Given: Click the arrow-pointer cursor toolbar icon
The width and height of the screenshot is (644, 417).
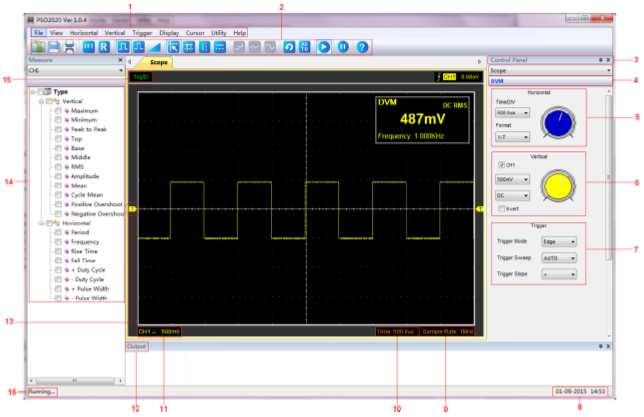Looking at the screenshot, I should 173,47.
